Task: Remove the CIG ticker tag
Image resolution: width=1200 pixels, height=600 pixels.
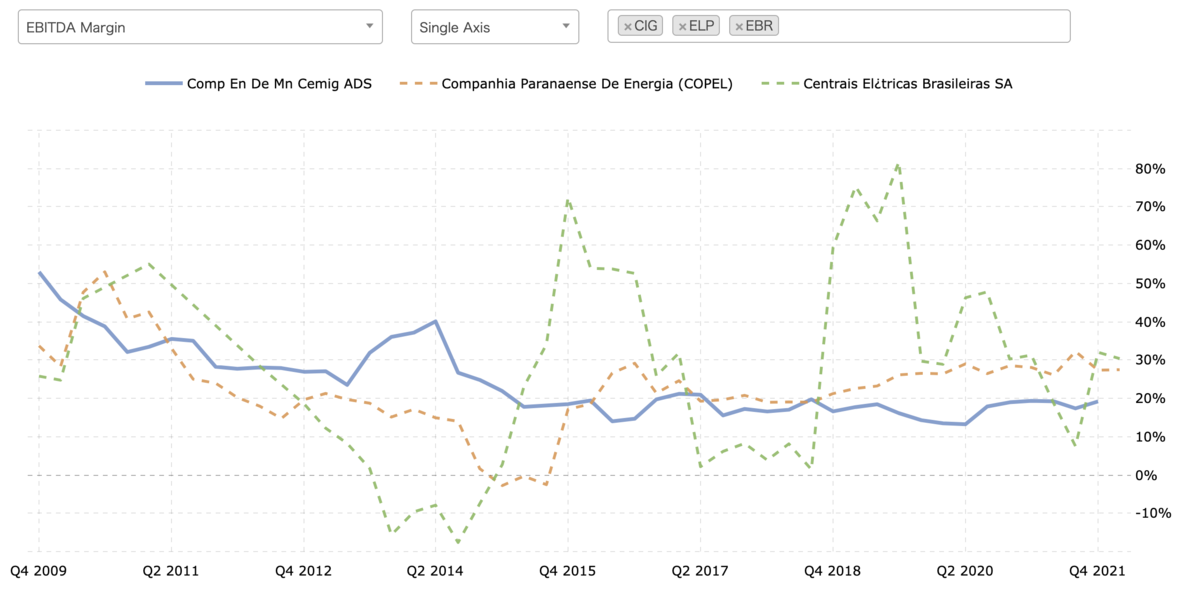Action: click(x=627, y=27)
